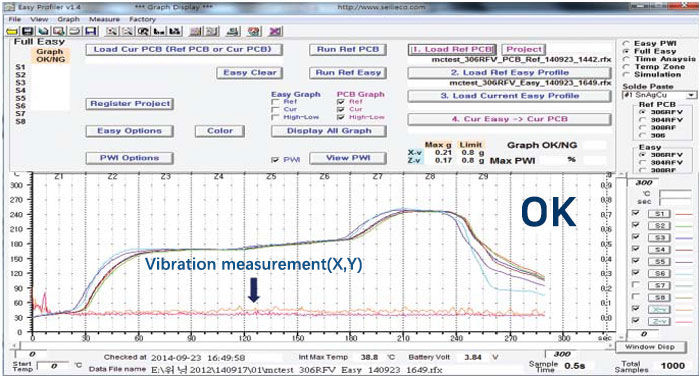
Task: Click the Start Temp input field
Action: click(x=54, y=366)
